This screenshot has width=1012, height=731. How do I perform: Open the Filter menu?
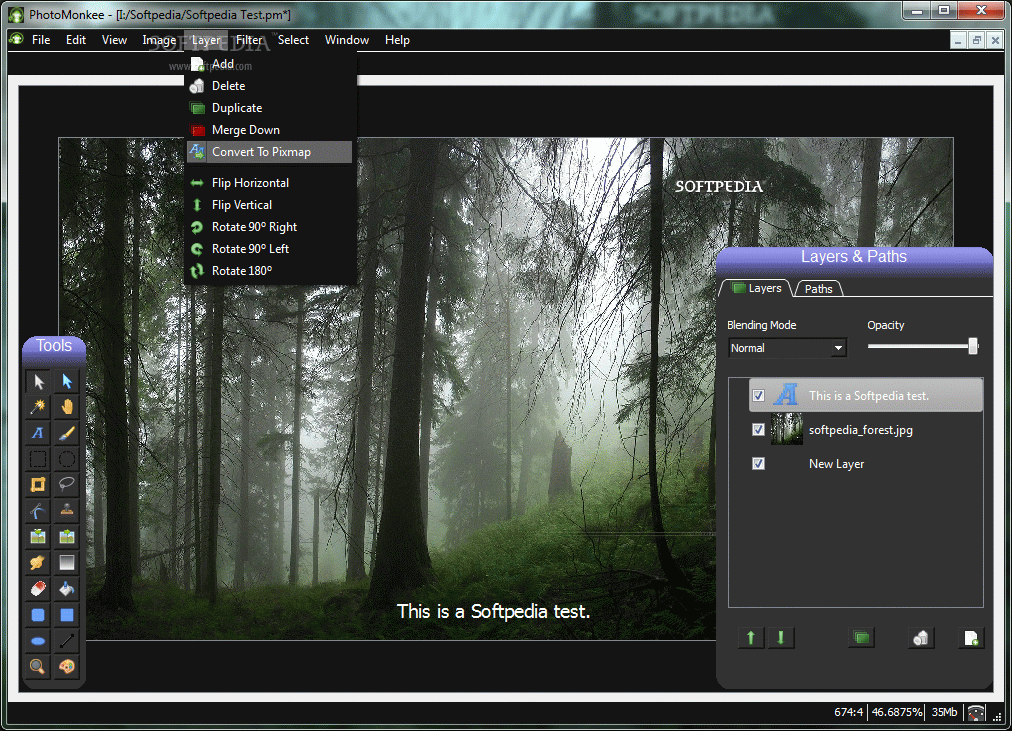pyautogui.click(x=249, y=40)
